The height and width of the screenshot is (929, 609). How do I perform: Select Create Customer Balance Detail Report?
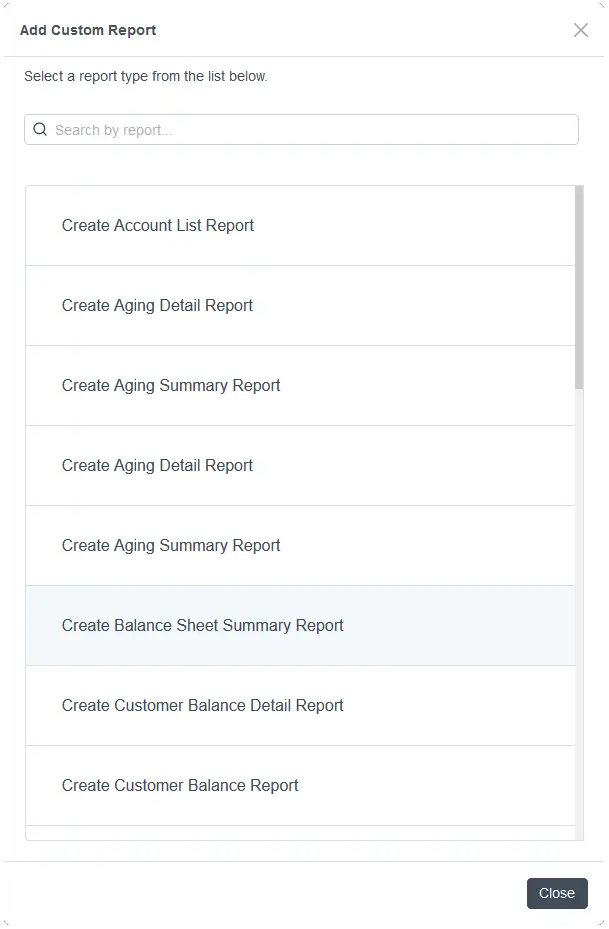point(202,706)
